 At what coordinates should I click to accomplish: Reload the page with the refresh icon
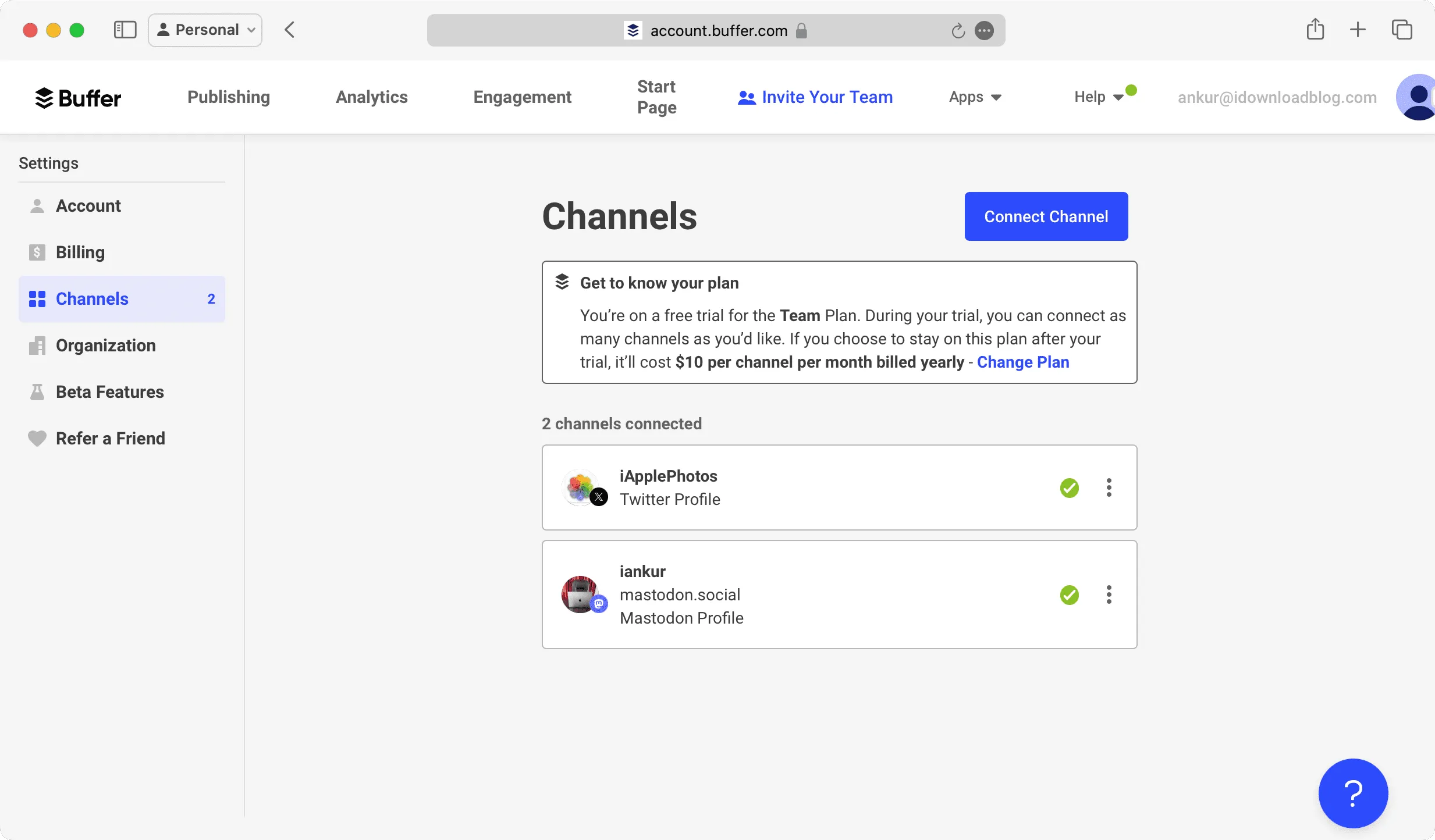(958, 30)
